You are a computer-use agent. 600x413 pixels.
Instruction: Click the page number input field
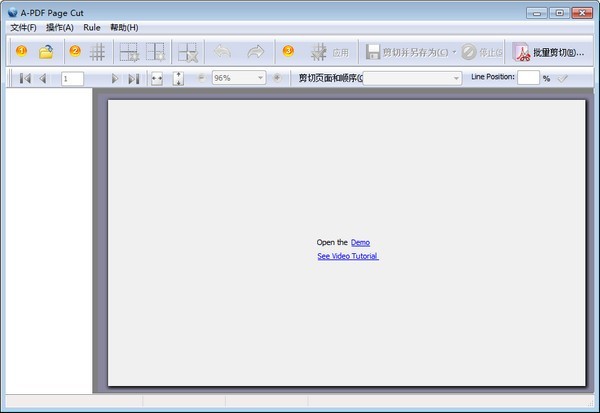72,78
